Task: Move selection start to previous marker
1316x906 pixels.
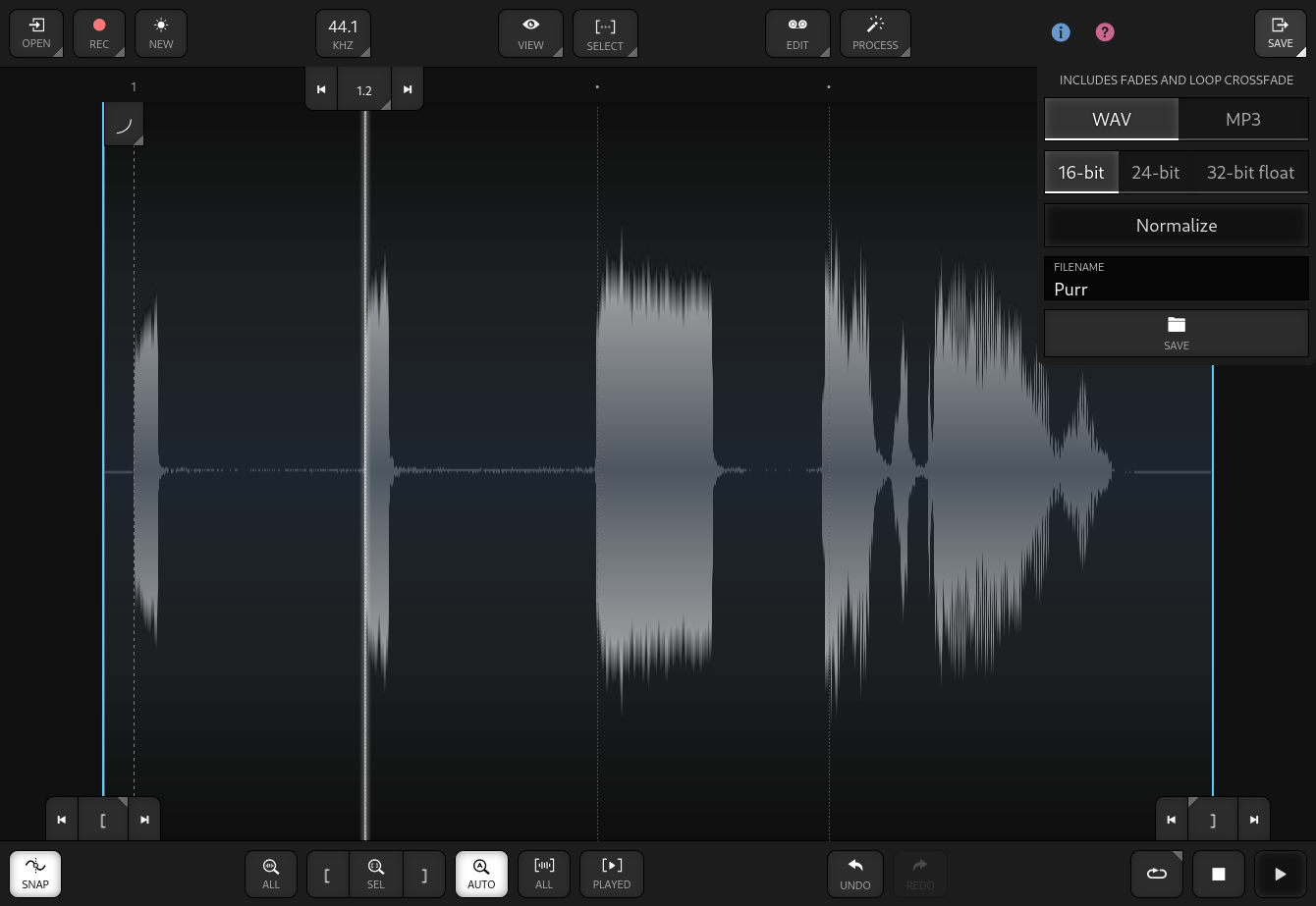Action: pyautogui.click(x=62, y=820)
